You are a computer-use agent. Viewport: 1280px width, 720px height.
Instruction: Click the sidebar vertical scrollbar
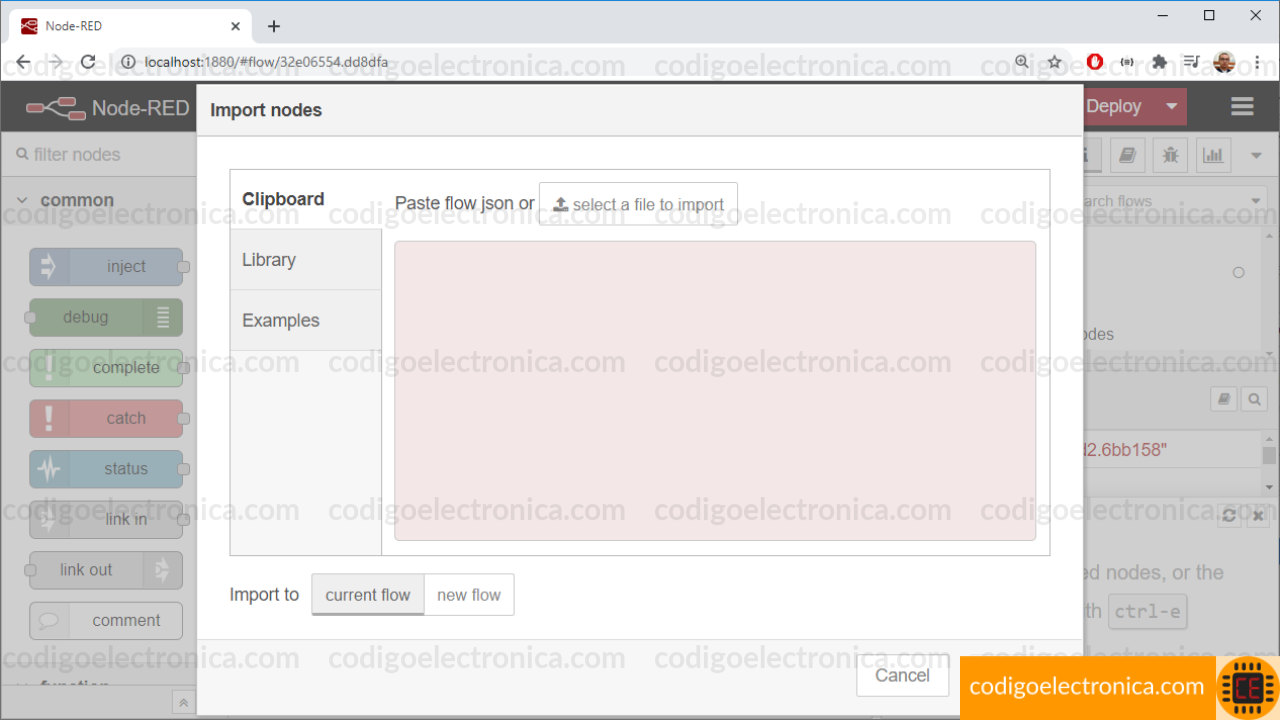point(1268,455)
